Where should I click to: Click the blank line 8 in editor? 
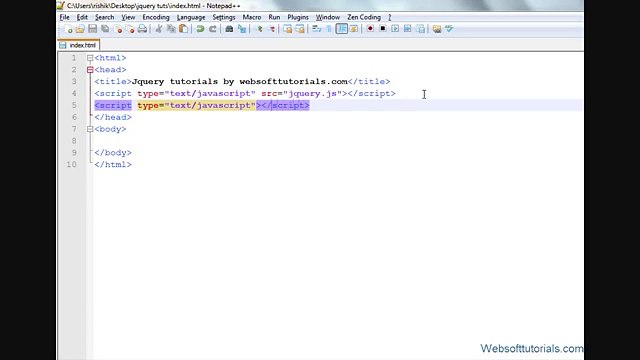pos(338,141)
